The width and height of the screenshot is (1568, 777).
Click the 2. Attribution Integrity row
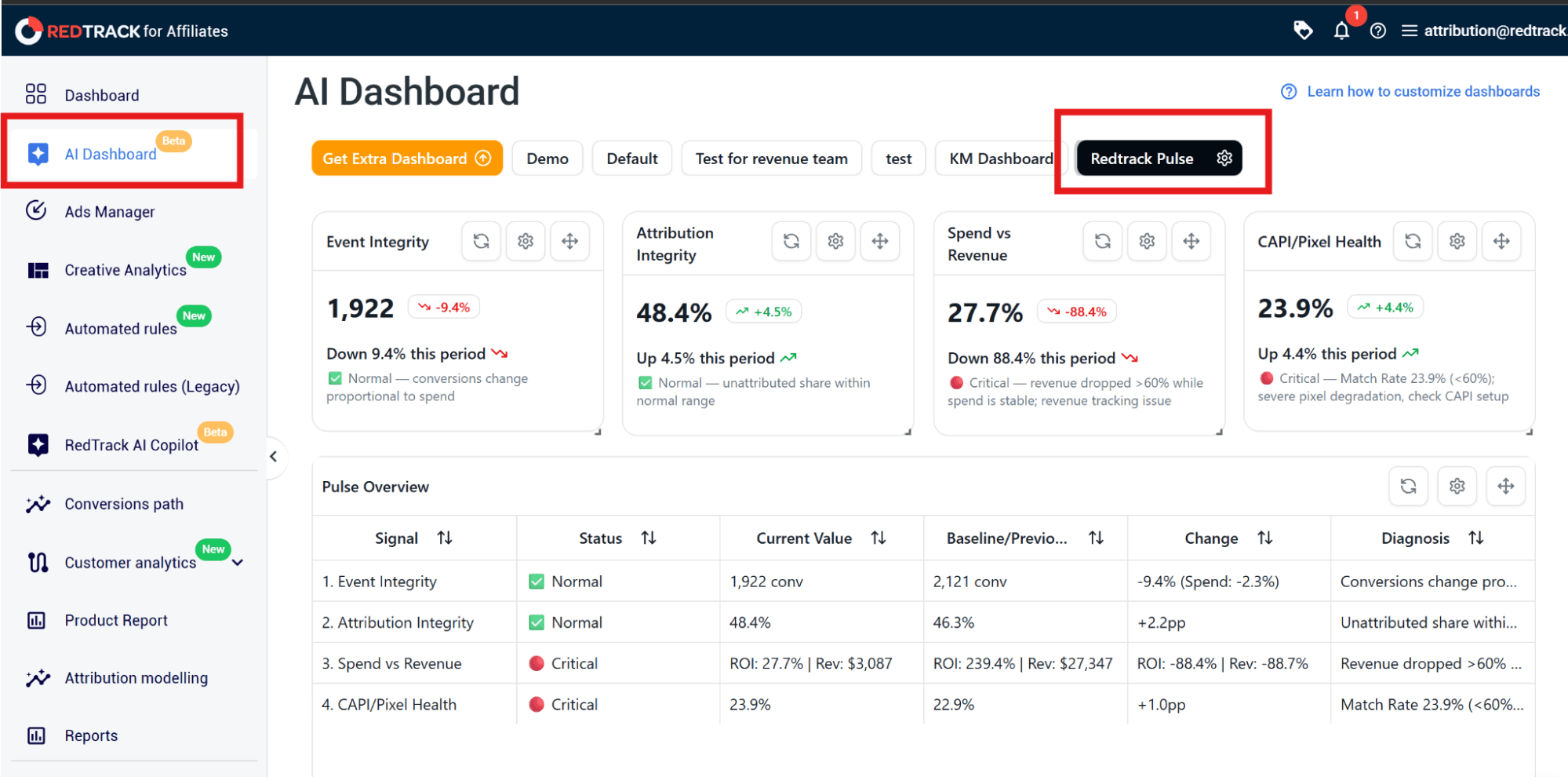point(924,622)
